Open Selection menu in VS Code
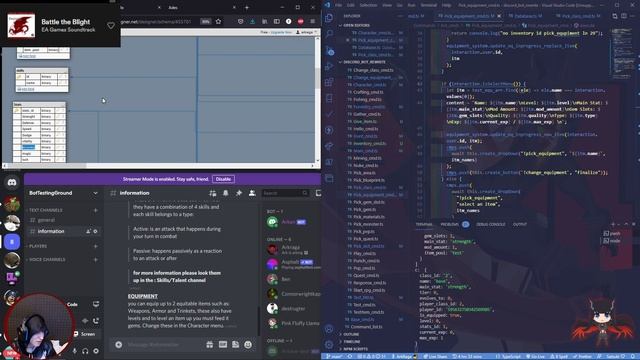The image size is (640, 360). click(x=368, y=5)
